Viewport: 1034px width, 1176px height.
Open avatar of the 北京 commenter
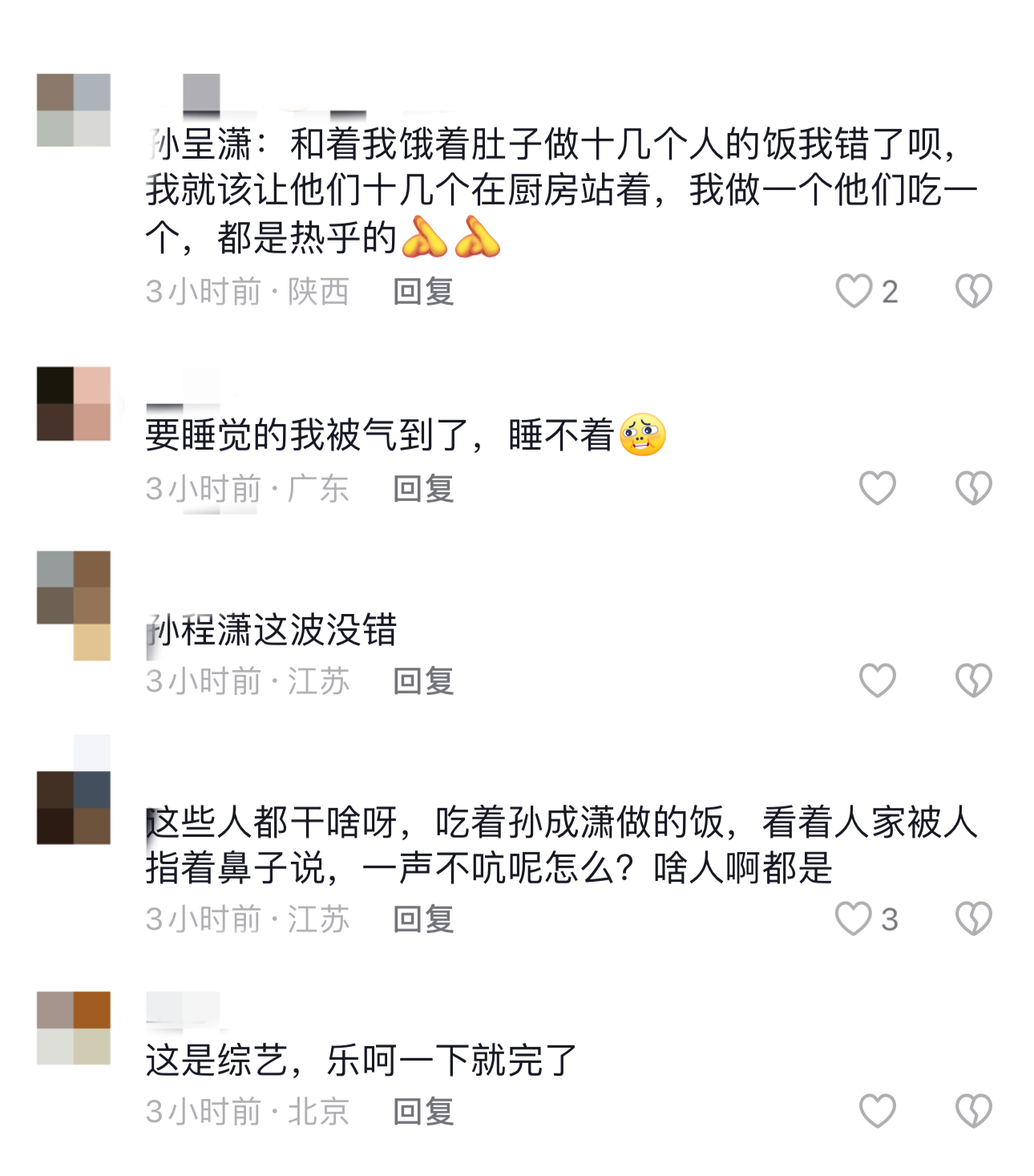point(74,1028)
